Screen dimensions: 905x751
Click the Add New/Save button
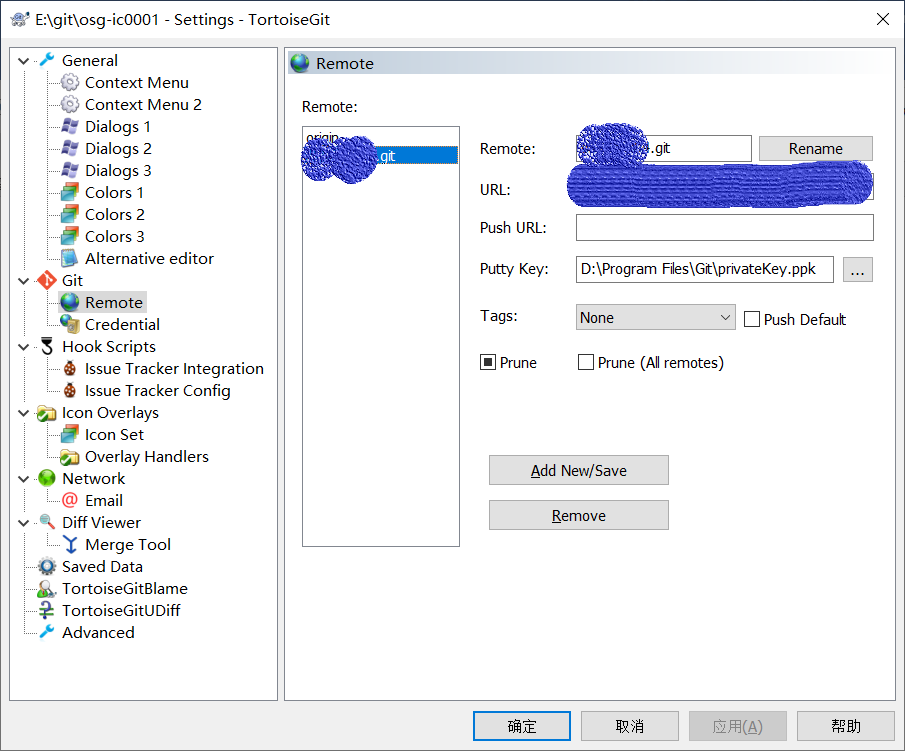578,470
